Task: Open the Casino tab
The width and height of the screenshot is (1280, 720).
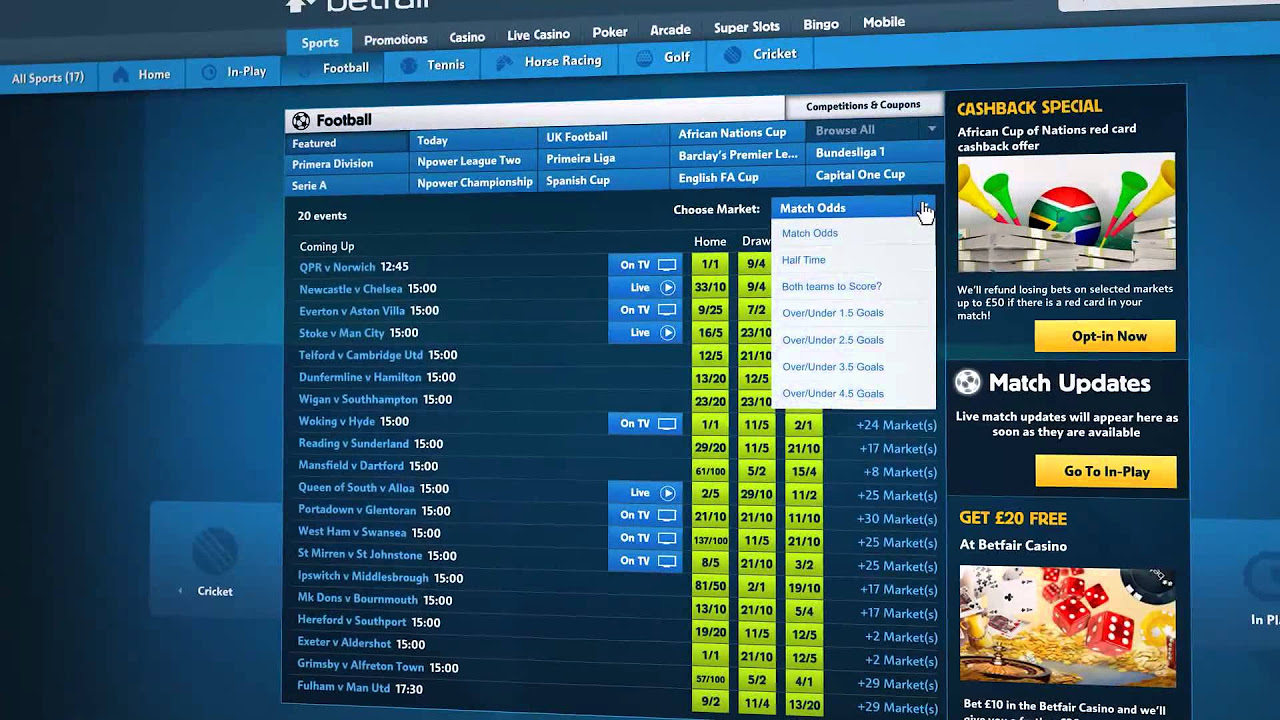Action: (467, 37)
